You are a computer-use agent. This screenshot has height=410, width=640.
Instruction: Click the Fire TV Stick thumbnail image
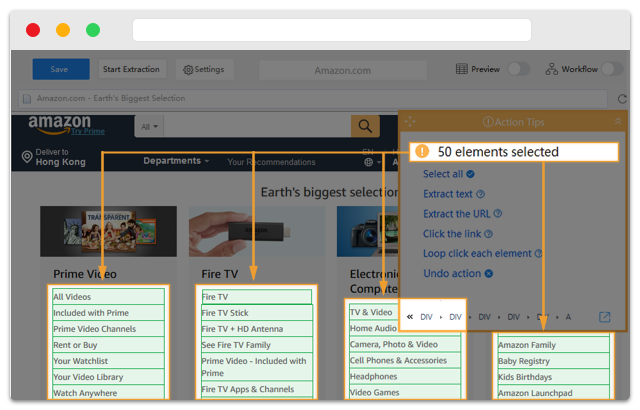tap(257, 231)
